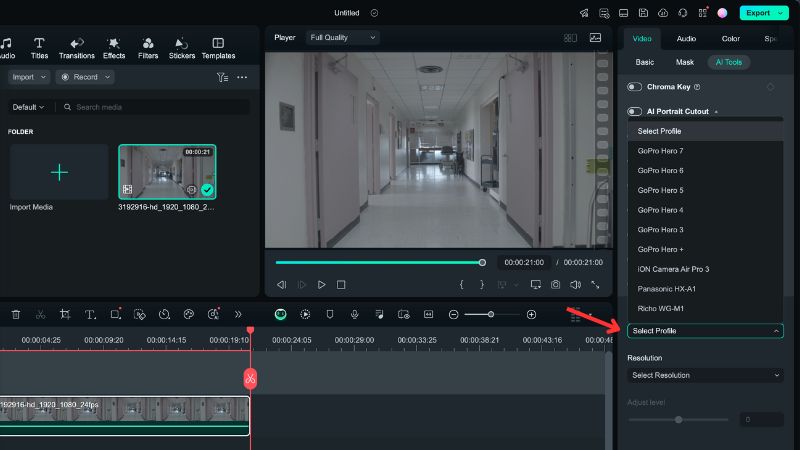Choose iON Camera Air Pro 3 profile
Image resolution: width=800 pixels, height=450 pixels.
705,269
